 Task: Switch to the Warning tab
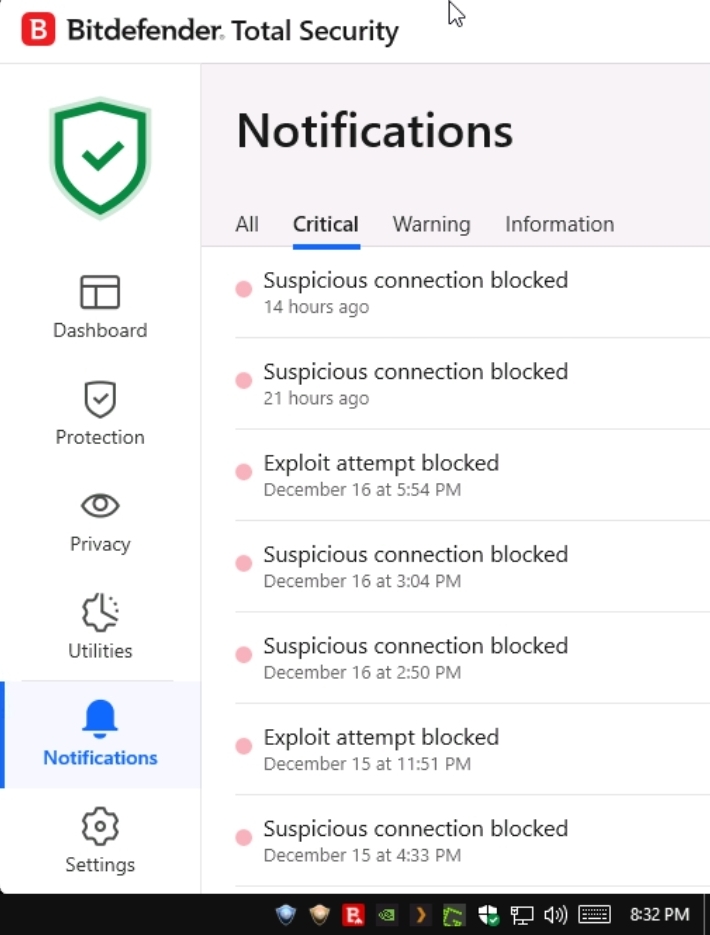click(431, 224)
